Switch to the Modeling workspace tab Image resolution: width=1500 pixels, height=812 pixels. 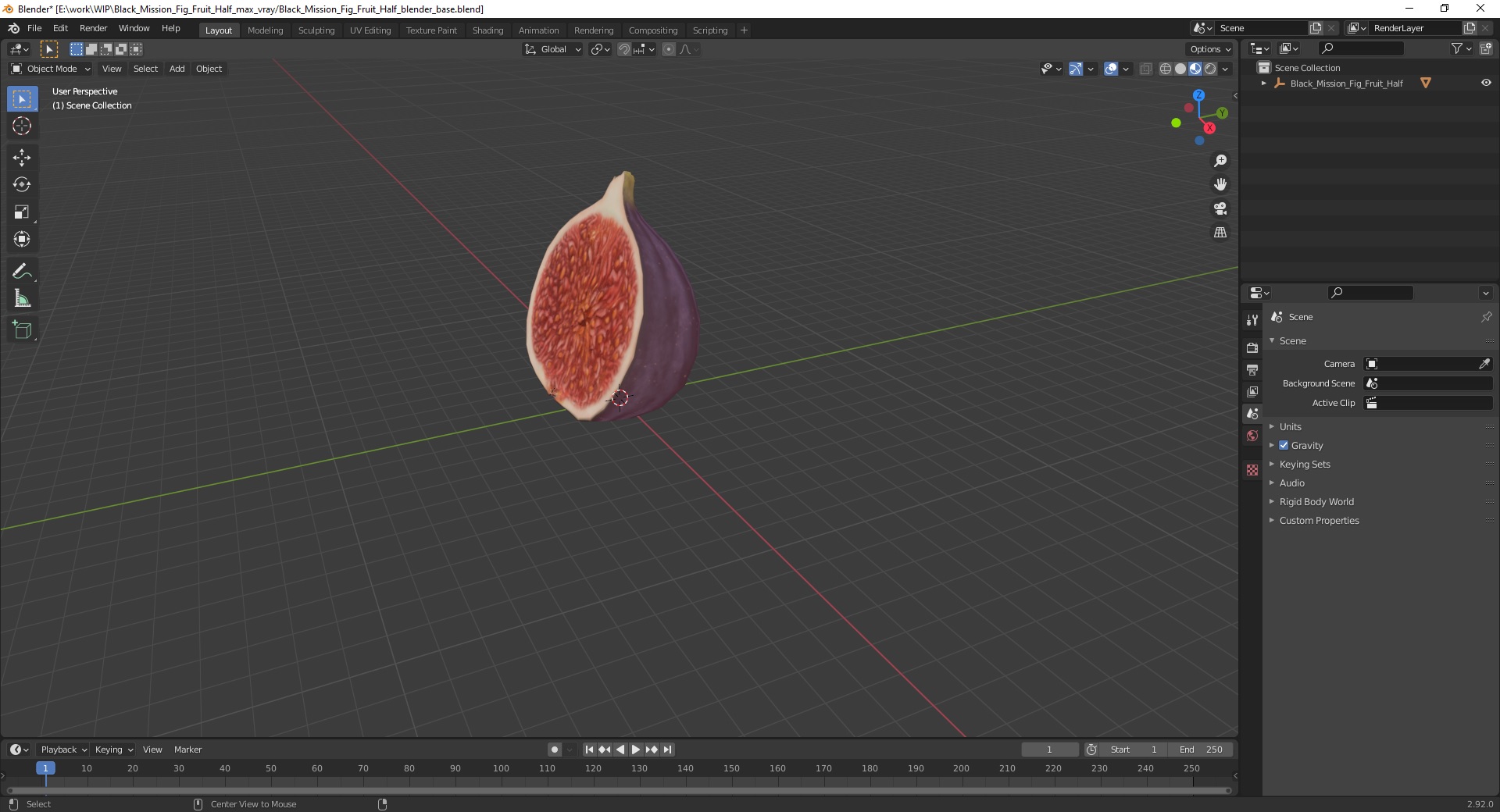265,30
